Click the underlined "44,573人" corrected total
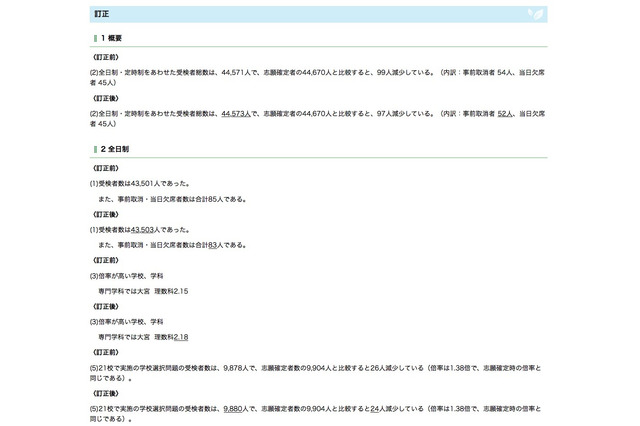The width and height of the screenshot is (640, 426). pyautogui.click(x=236, y=114)
